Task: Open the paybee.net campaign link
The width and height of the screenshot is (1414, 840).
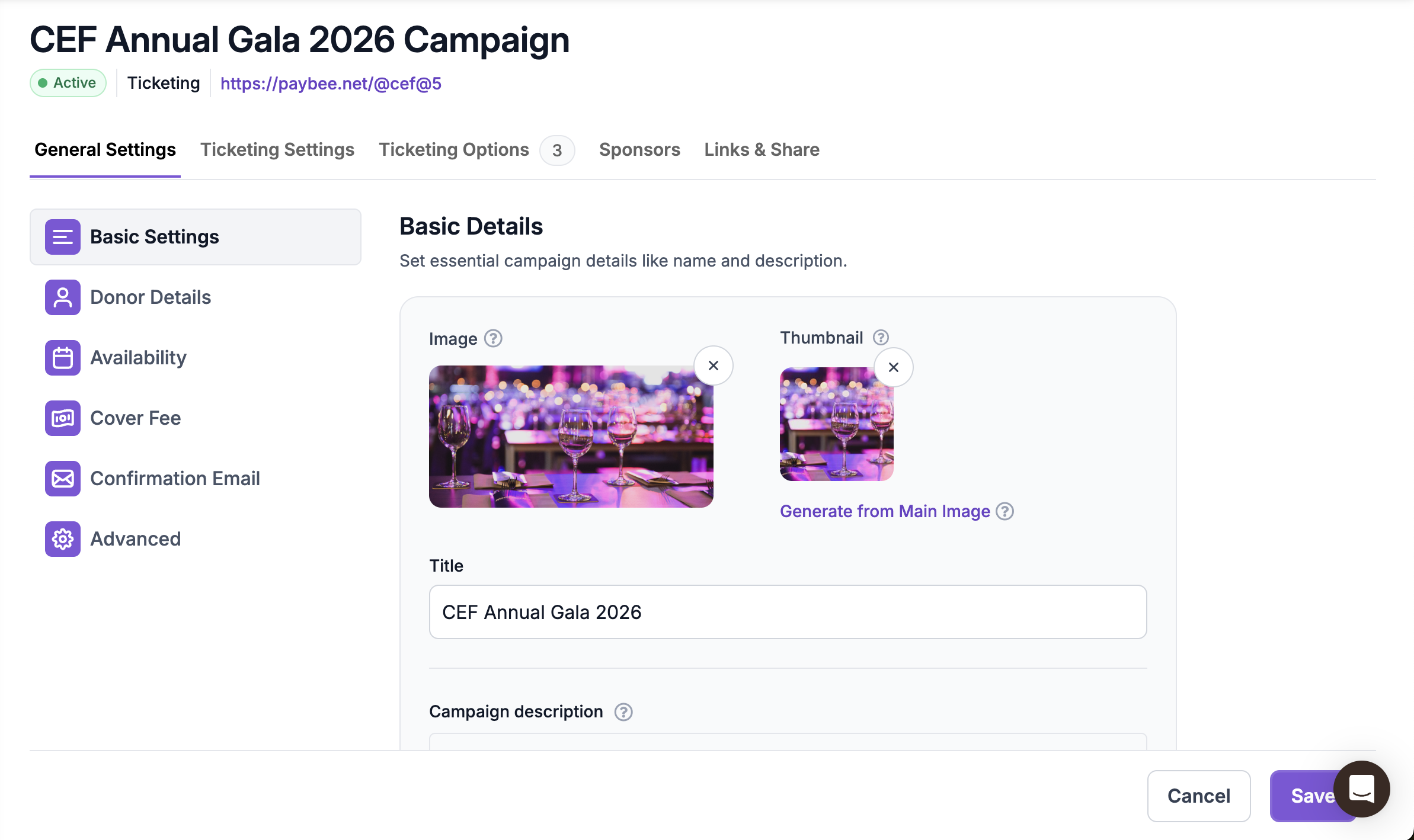Action: [331, 84]
